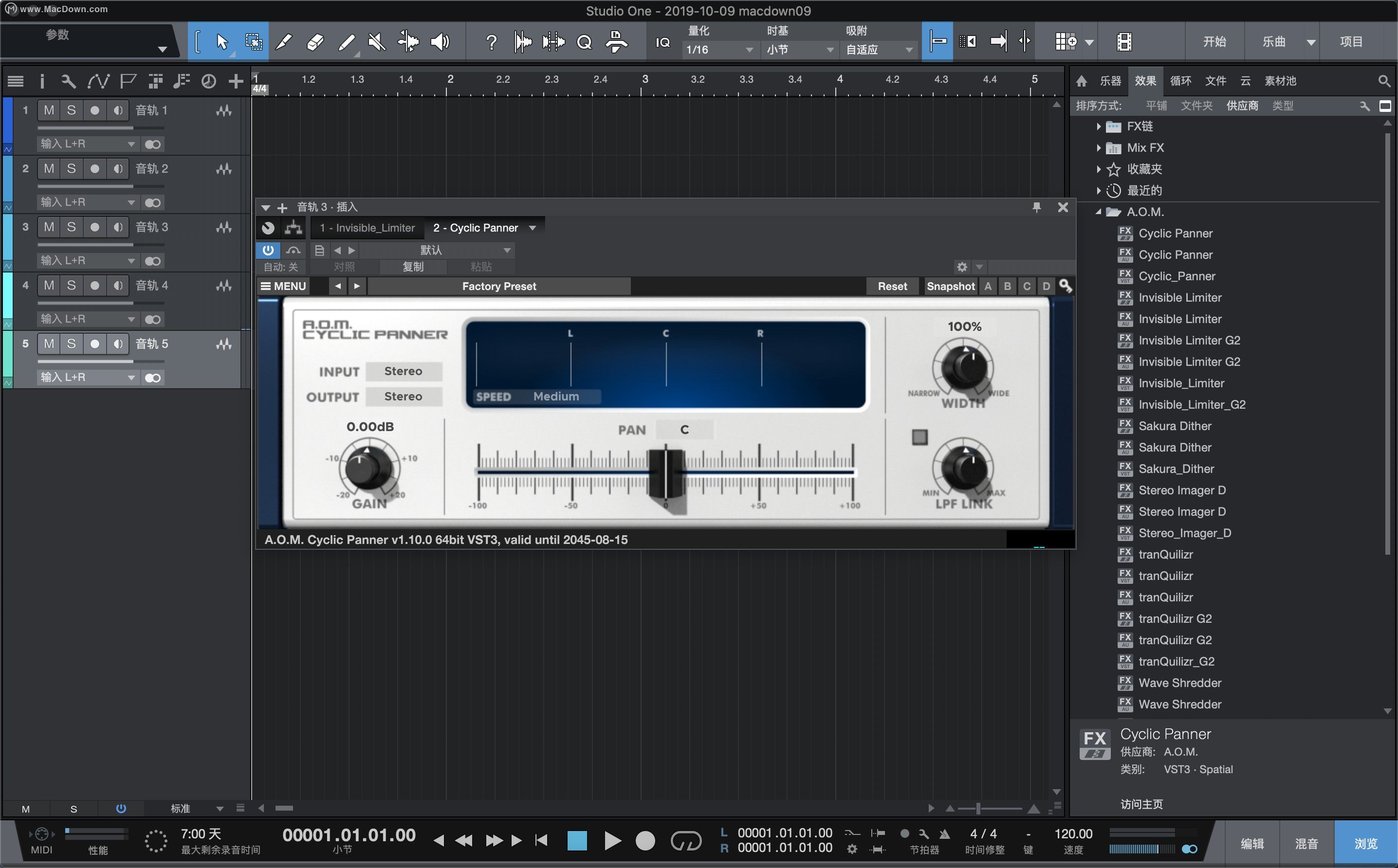Toggle Cyclic Panner power bypass
Image resolution: width=1398 pixels, height=868 pixels.
268,250
